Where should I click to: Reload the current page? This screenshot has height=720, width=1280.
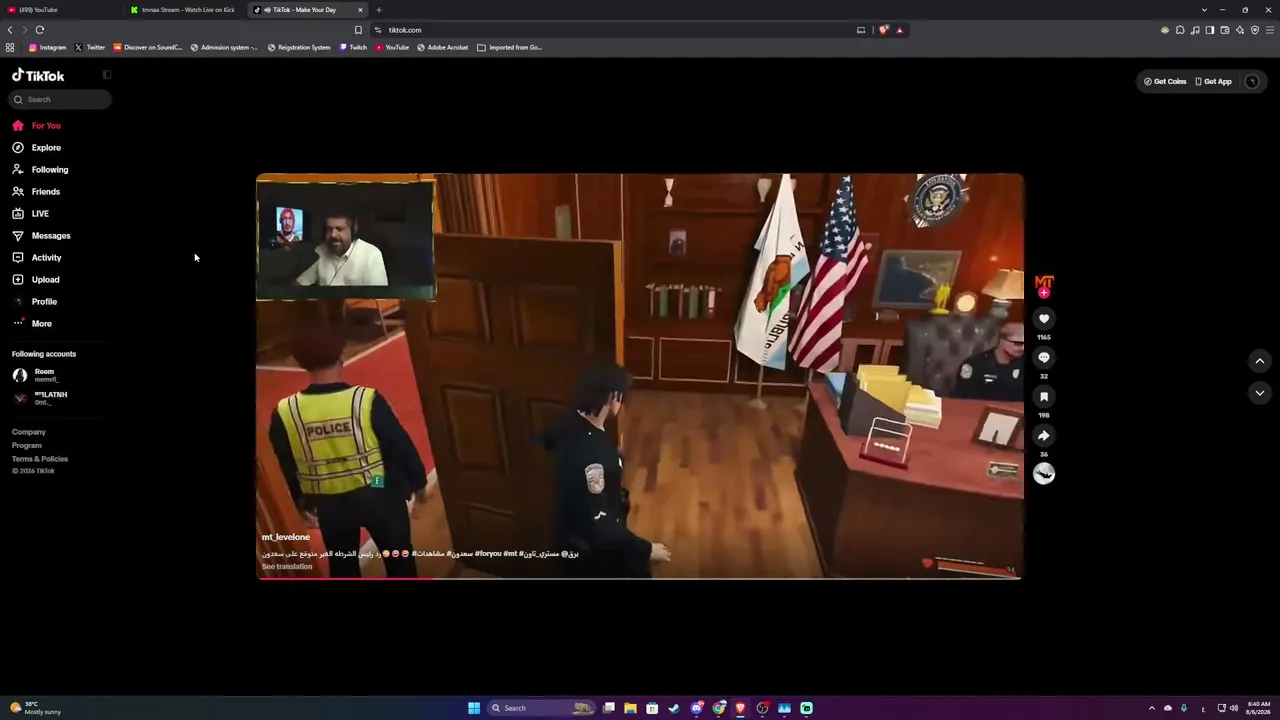[x=40, y=30]
